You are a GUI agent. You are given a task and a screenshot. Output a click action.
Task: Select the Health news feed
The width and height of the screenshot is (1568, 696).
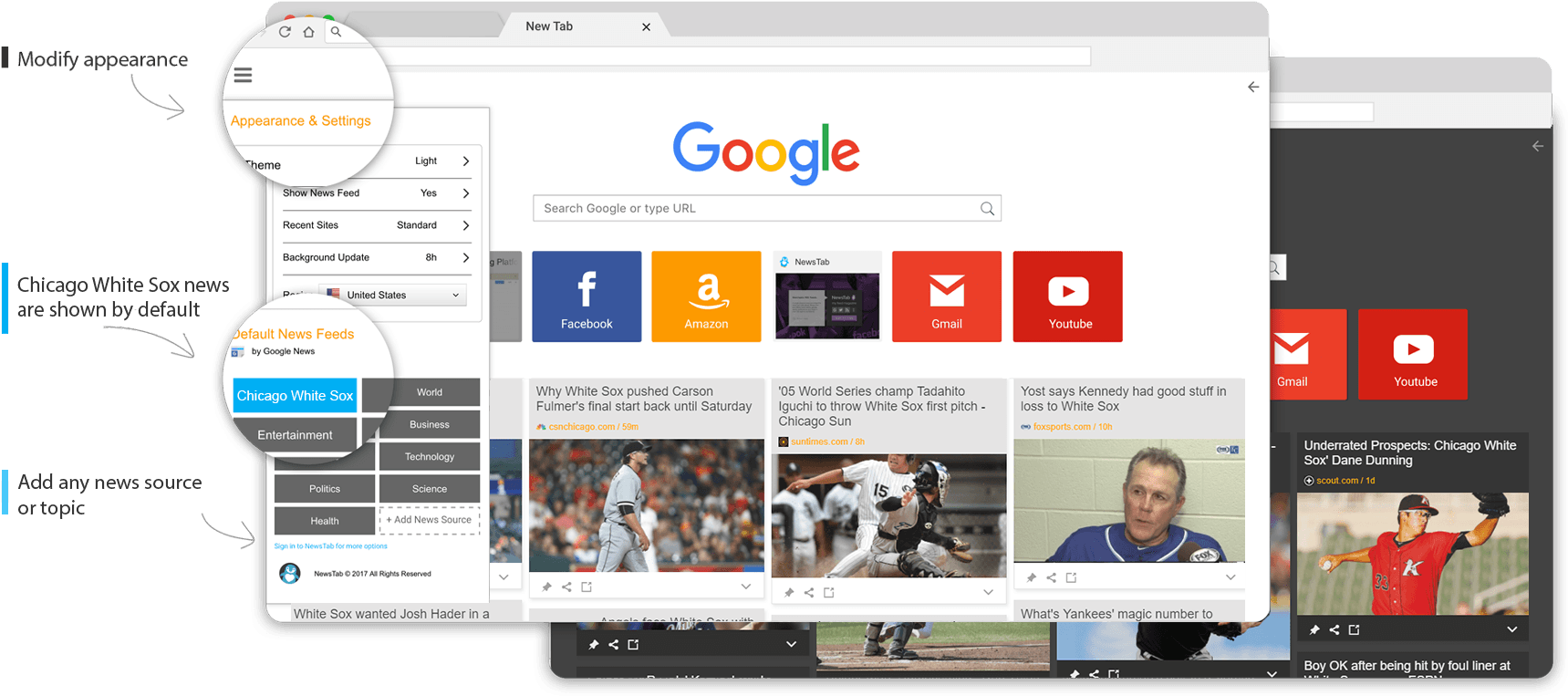[325, 521]
